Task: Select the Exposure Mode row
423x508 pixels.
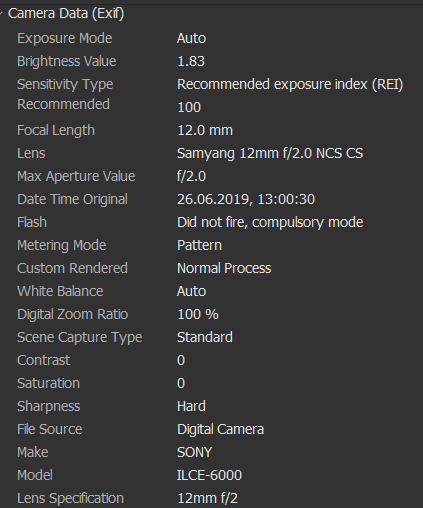Action: coord(211,38)
